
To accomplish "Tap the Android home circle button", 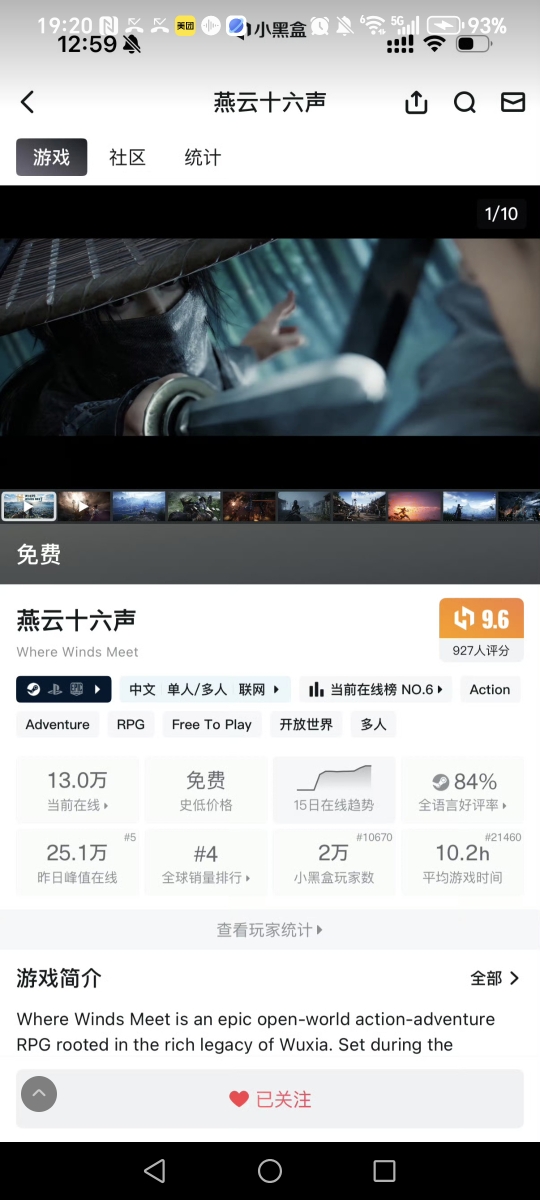I will [x=270, y=1171].
